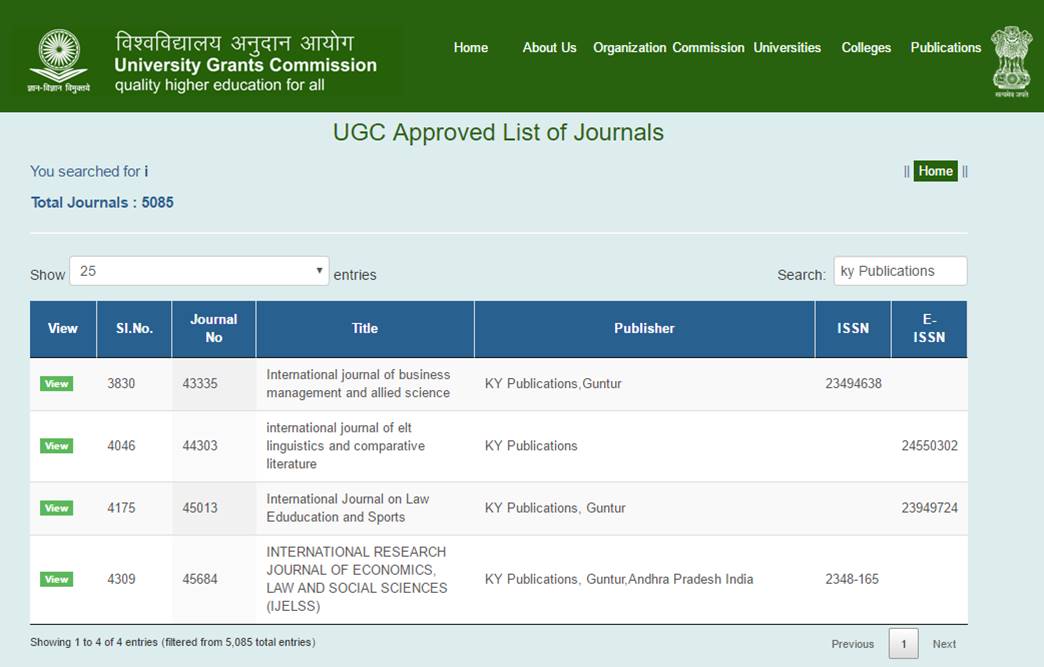Viewport: 1044px width, 667px height.
Task: Sort by Publisher column header
Action: point(644,328)
